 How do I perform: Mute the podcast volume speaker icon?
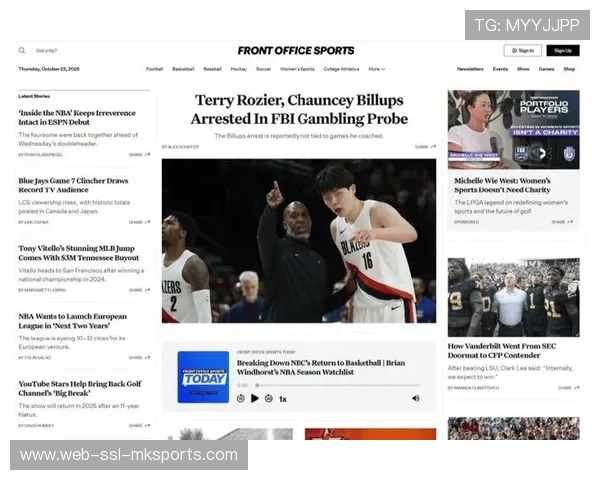pyautogui.click(x=416, y=398)
